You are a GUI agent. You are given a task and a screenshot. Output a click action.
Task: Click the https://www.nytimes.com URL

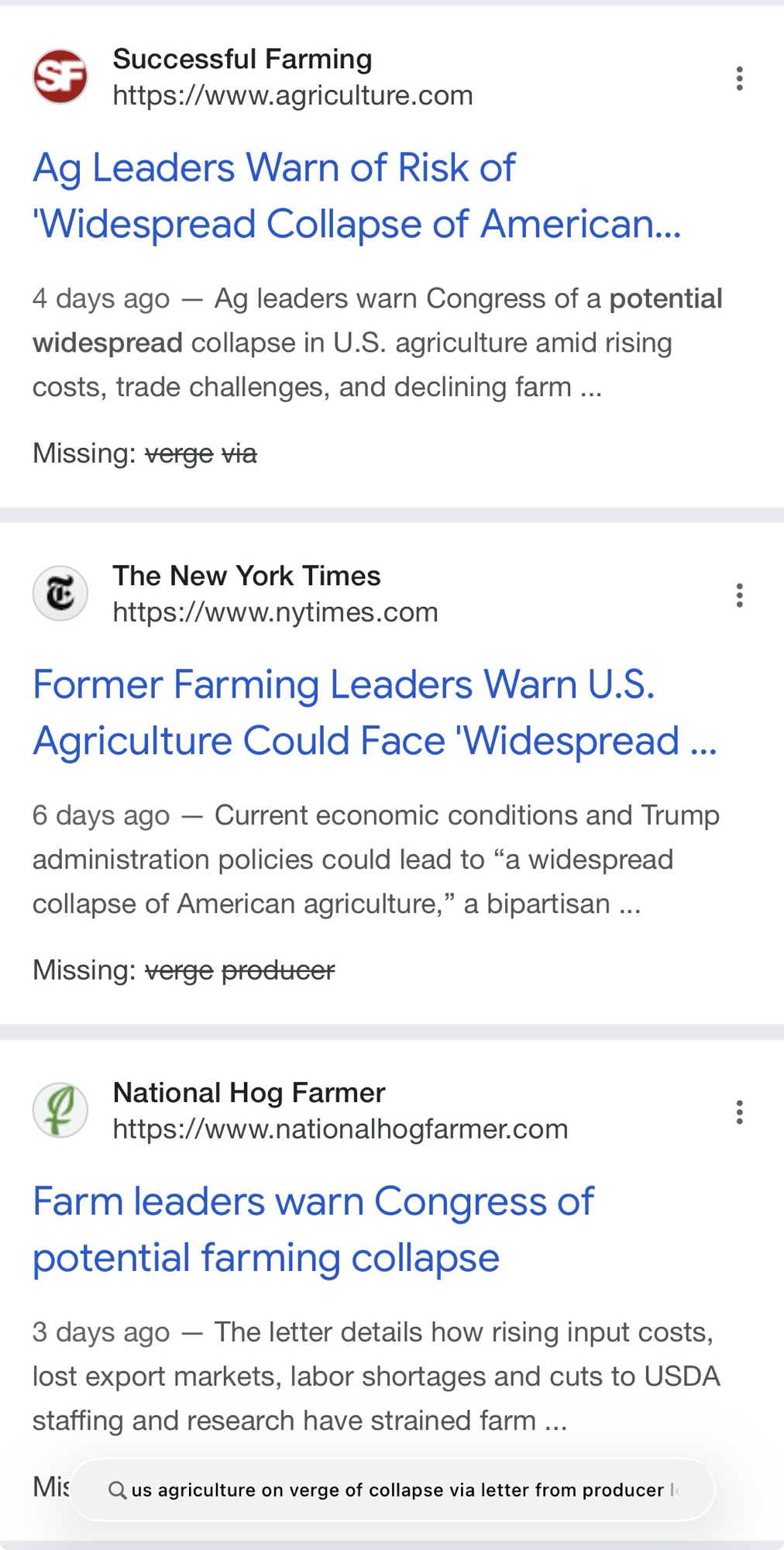tap(275, 612)
